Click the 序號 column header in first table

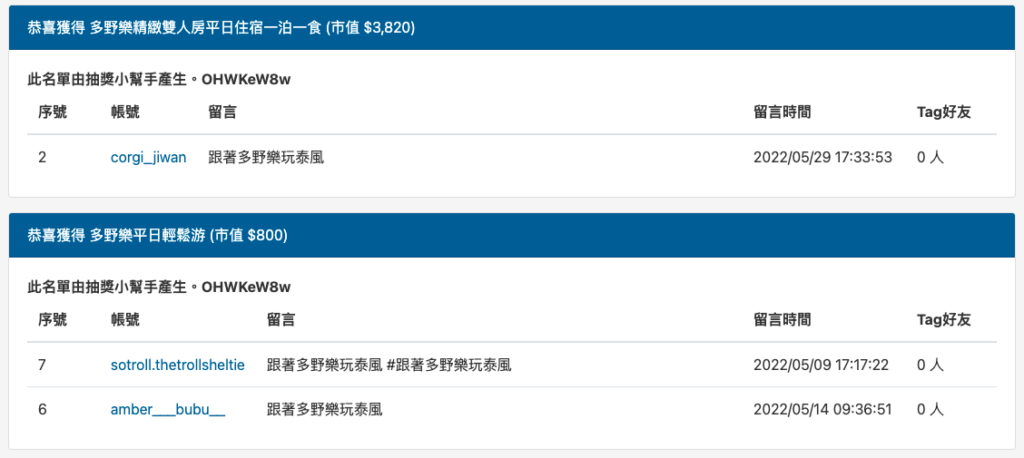pyautogui.click(x=52, y=112)
